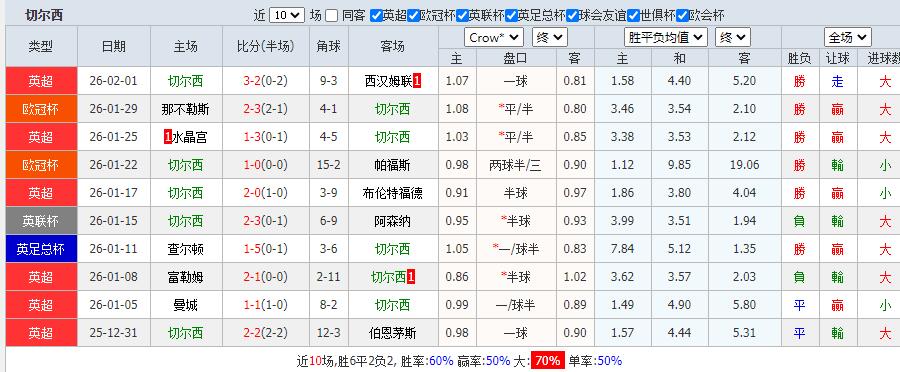Click the 单率:50% statistic
The image size is (900, 372).
click(x=595, y=361)
